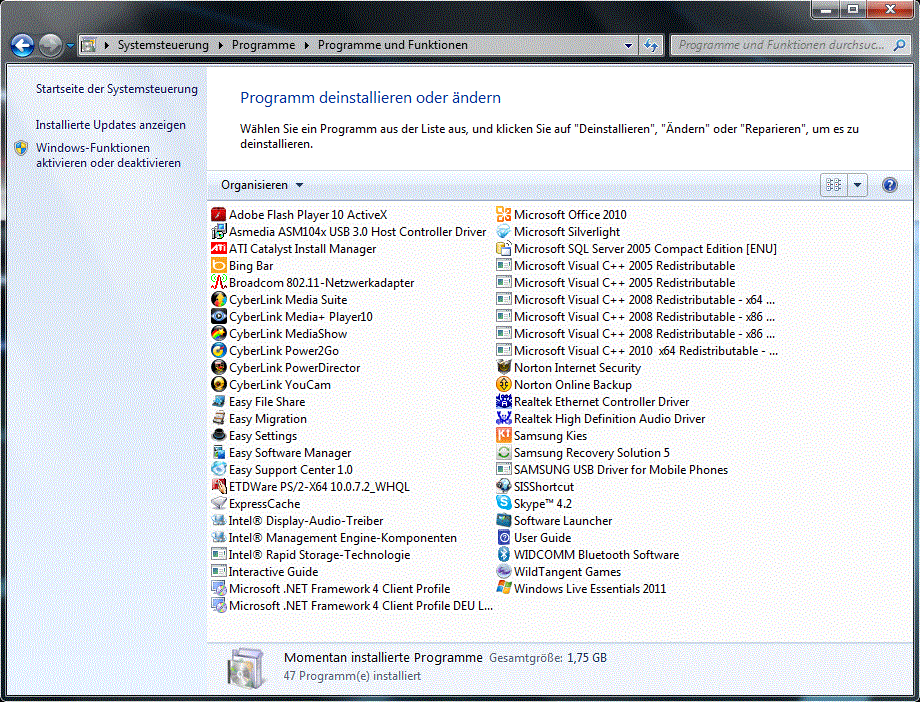The image size is (920, 702).
Task: Select Software Launcher entry
Action: [554, 521]
